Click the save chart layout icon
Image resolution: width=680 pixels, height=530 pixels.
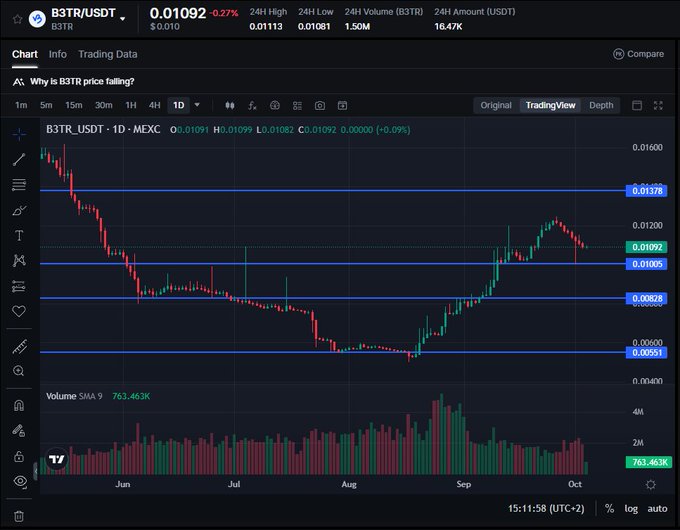coord(343,105)
